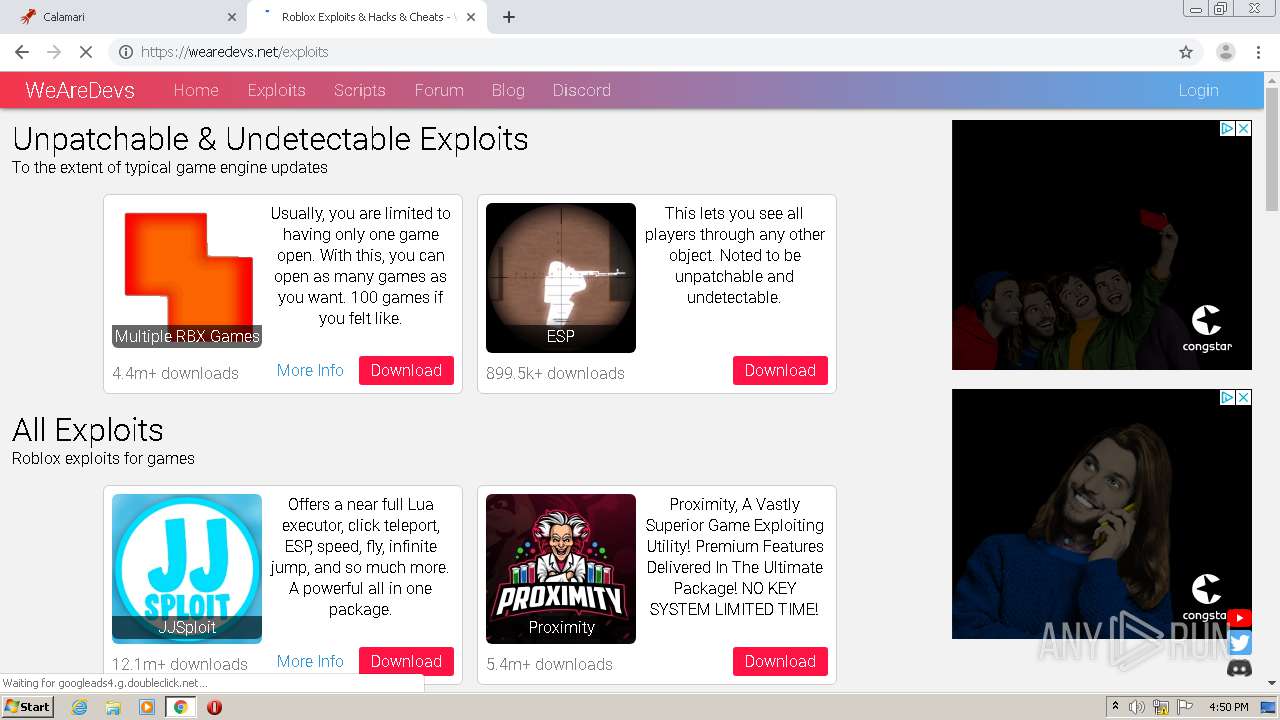This screenshot has height=720, width=1280.
Task: Show hidden system tray icons
Action: click(1116, 707)
